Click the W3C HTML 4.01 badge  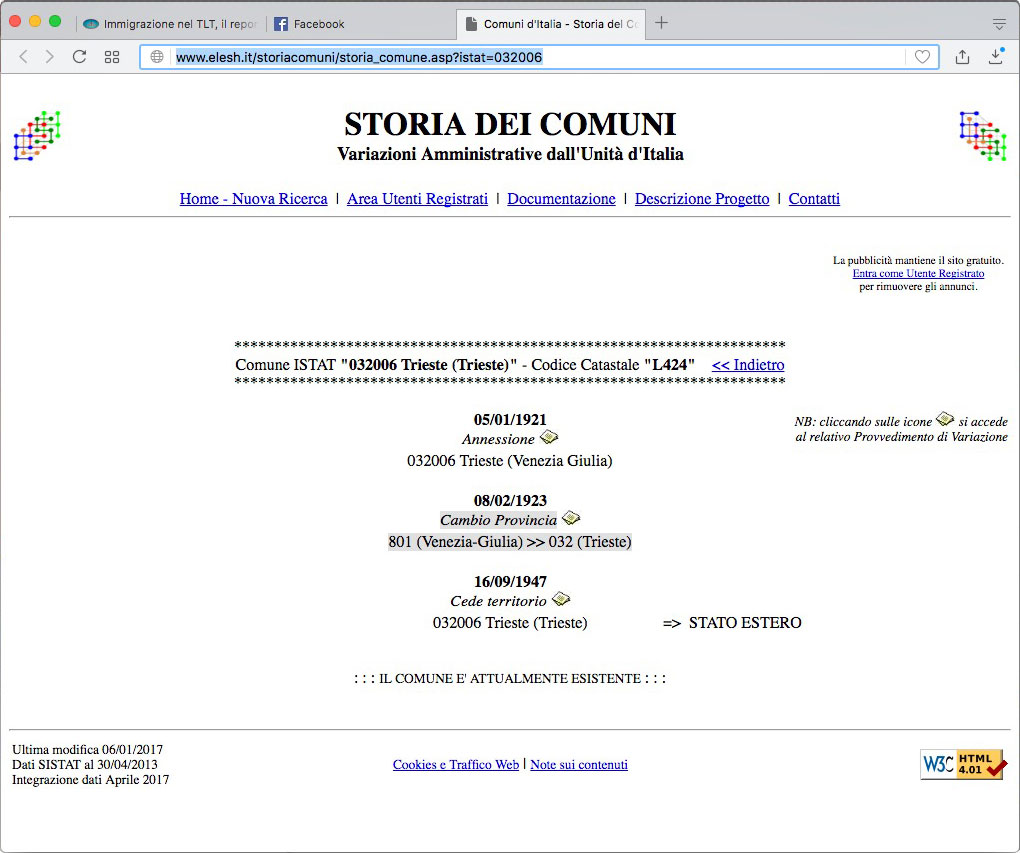pyautogui.click(x=962, y=764)
